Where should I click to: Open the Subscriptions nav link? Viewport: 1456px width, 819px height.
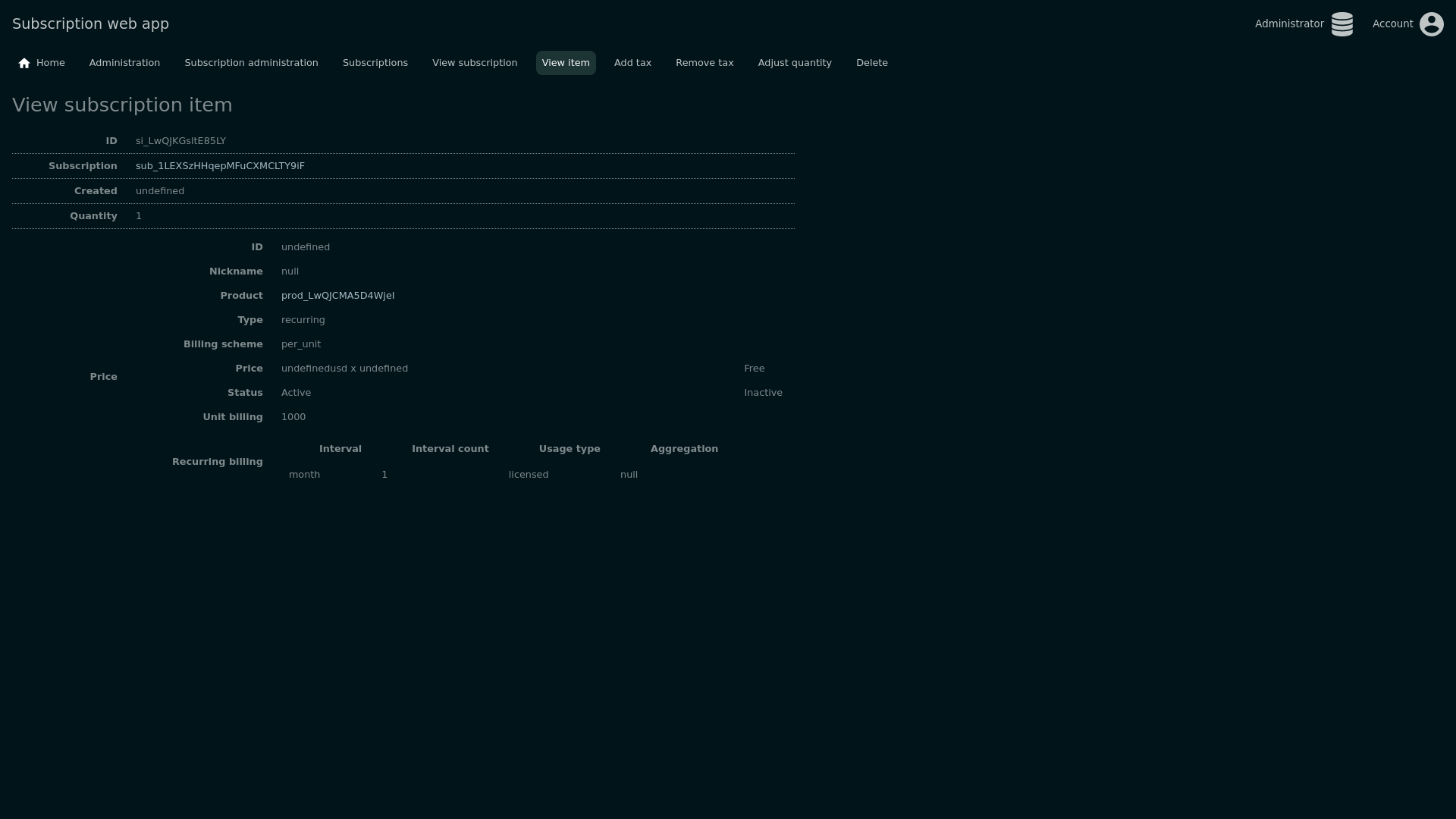tap(375, 63)
